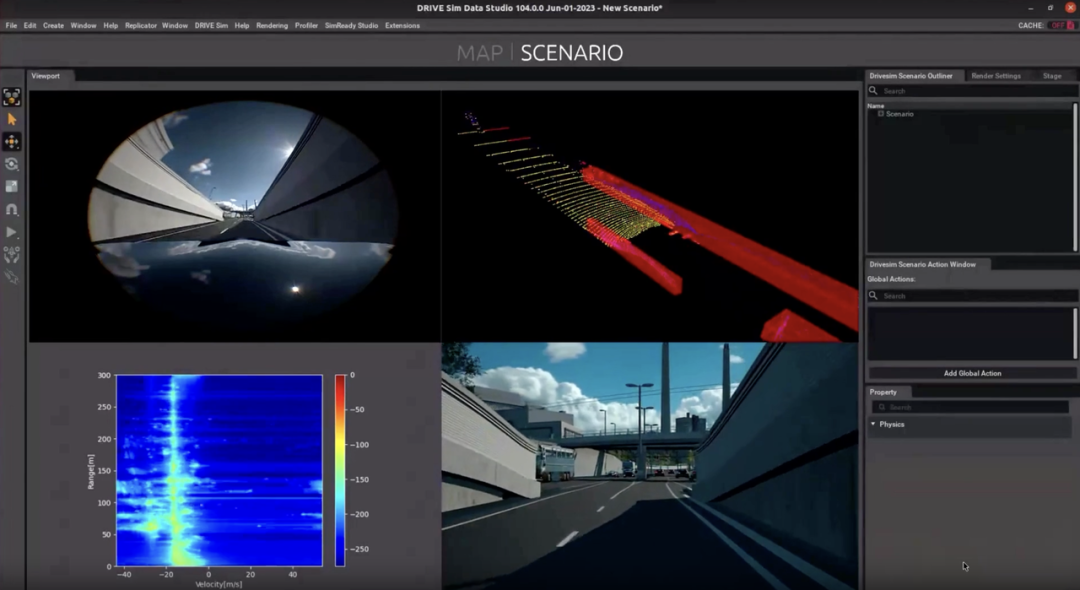Pick the Scale tool icon

[12, 186]
